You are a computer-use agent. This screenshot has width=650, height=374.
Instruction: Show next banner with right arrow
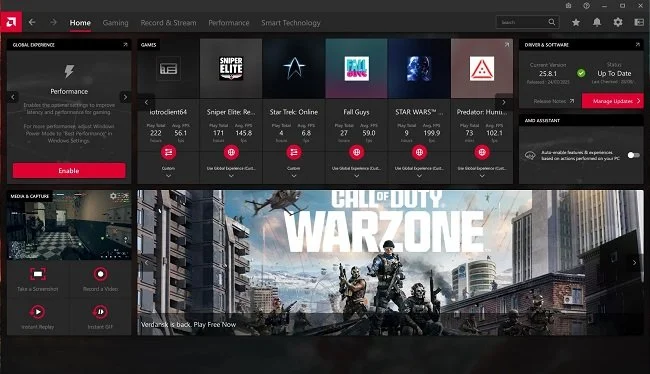pyautogui.click(x=634, y=262)
